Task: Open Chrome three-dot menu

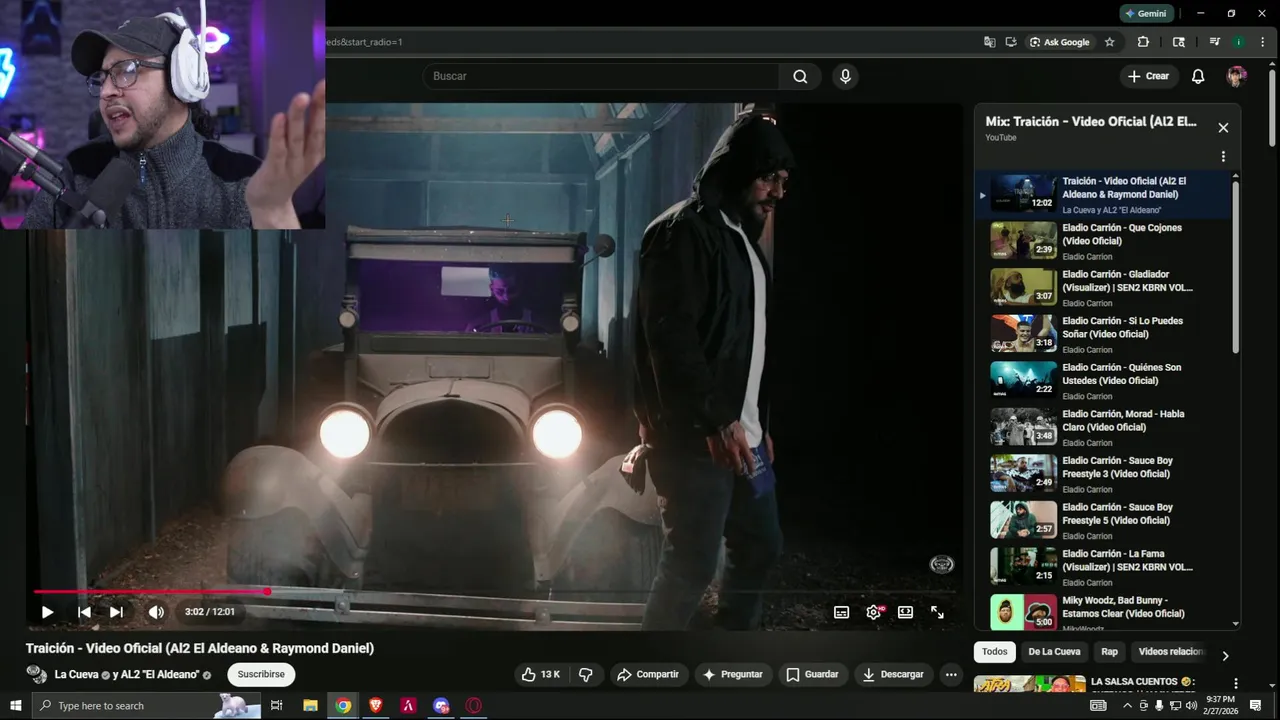Action: tap(1263, 42)
